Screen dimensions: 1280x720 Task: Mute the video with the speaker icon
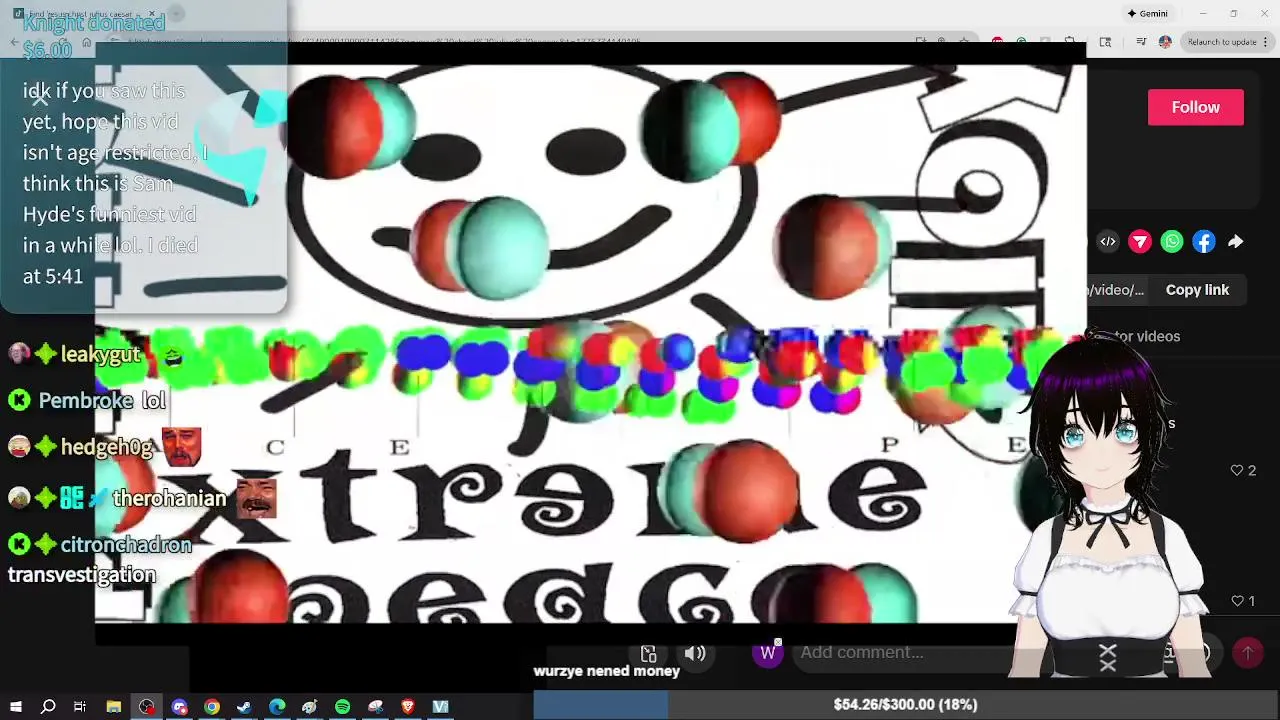695,654
